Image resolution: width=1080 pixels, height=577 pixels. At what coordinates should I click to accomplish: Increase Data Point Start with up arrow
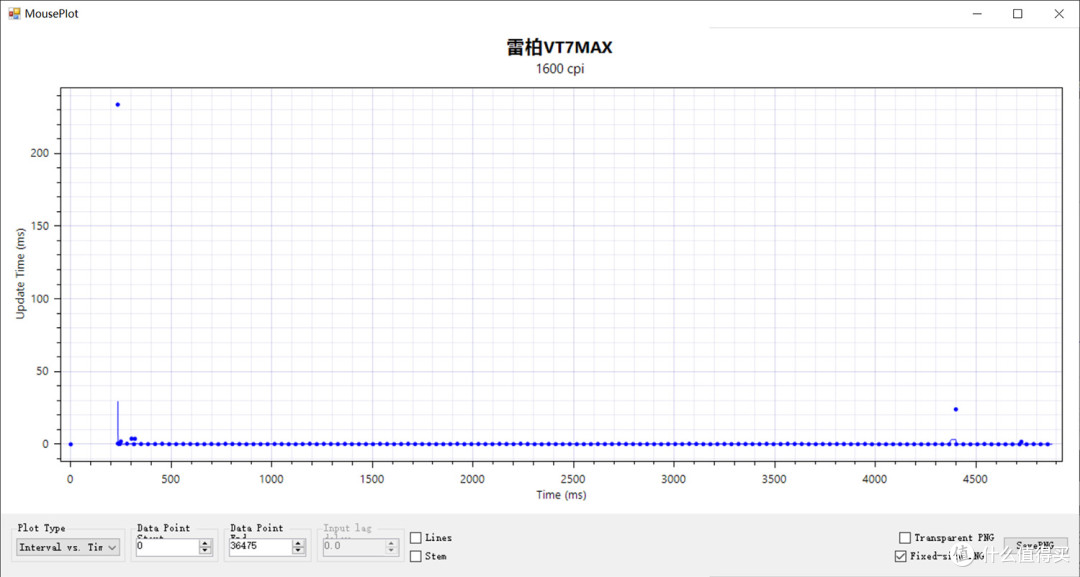[x=205, y=543]
